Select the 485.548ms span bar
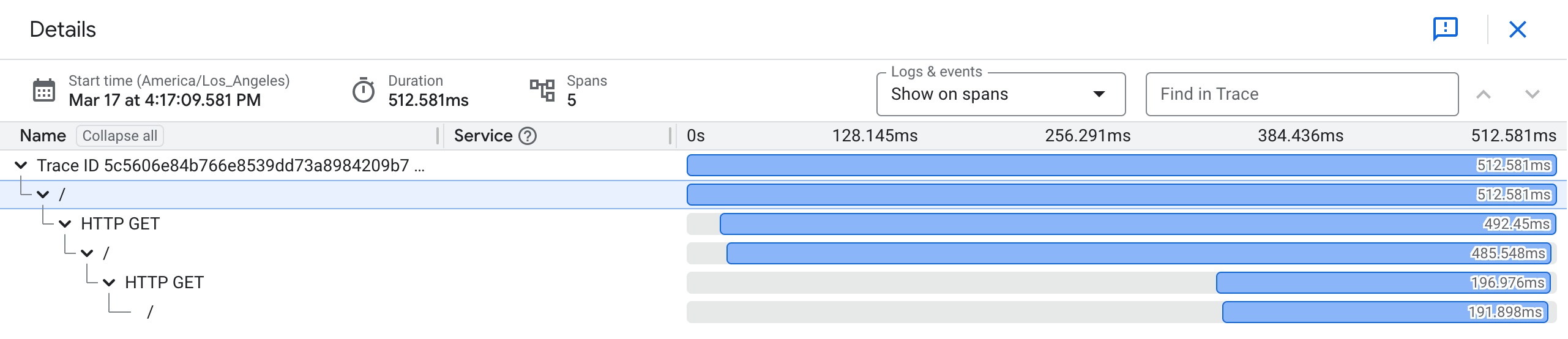Image resolution: width=1568 pixels, height=339 pixels. coord(1102,253)
